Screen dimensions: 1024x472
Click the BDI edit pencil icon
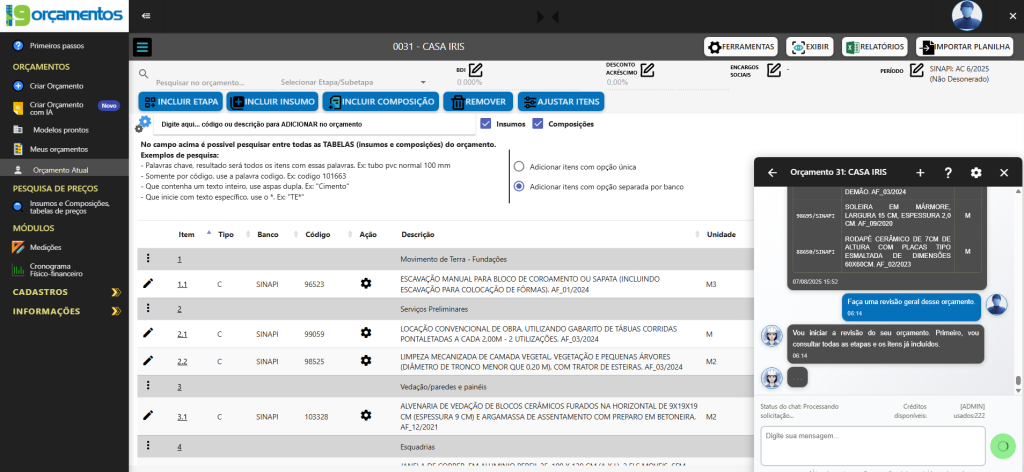(476, 69)
